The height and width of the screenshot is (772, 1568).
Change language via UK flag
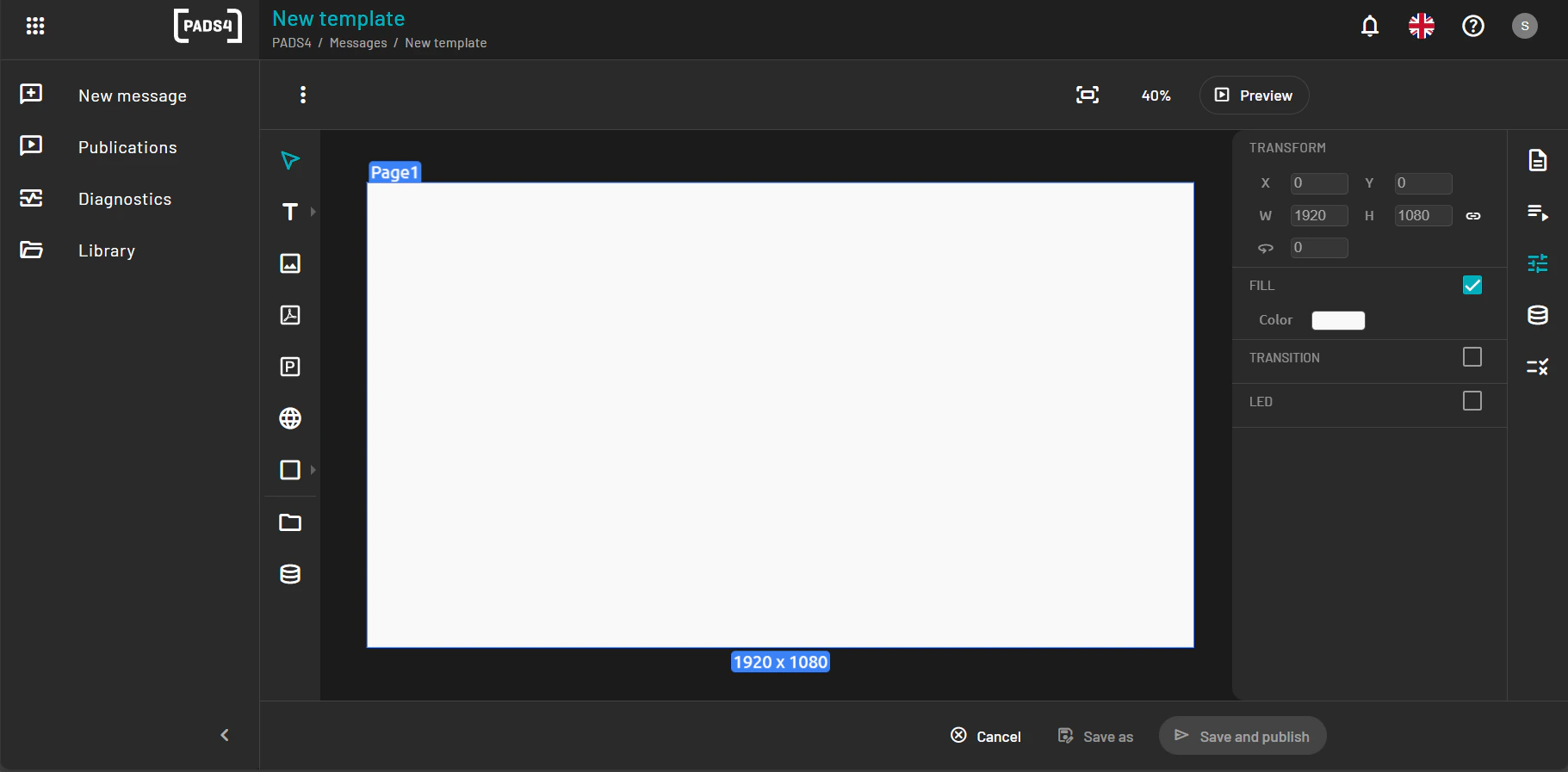pyautogui.click(x=1422, y=26)
